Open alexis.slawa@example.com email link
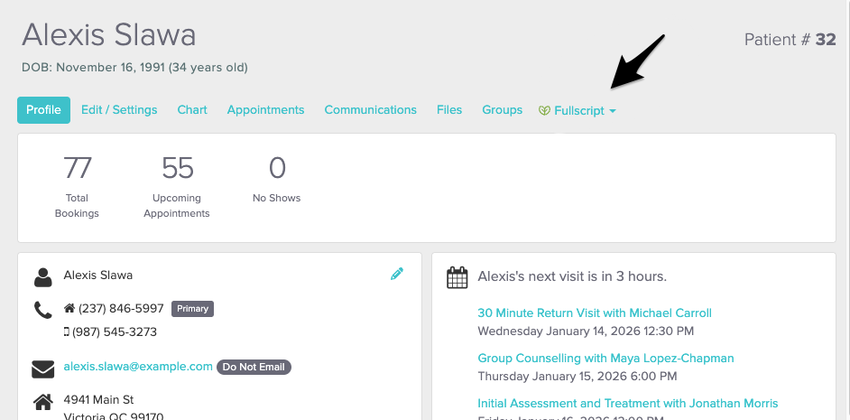Viewport: 850px width, 420px height. tap(138, 367)
